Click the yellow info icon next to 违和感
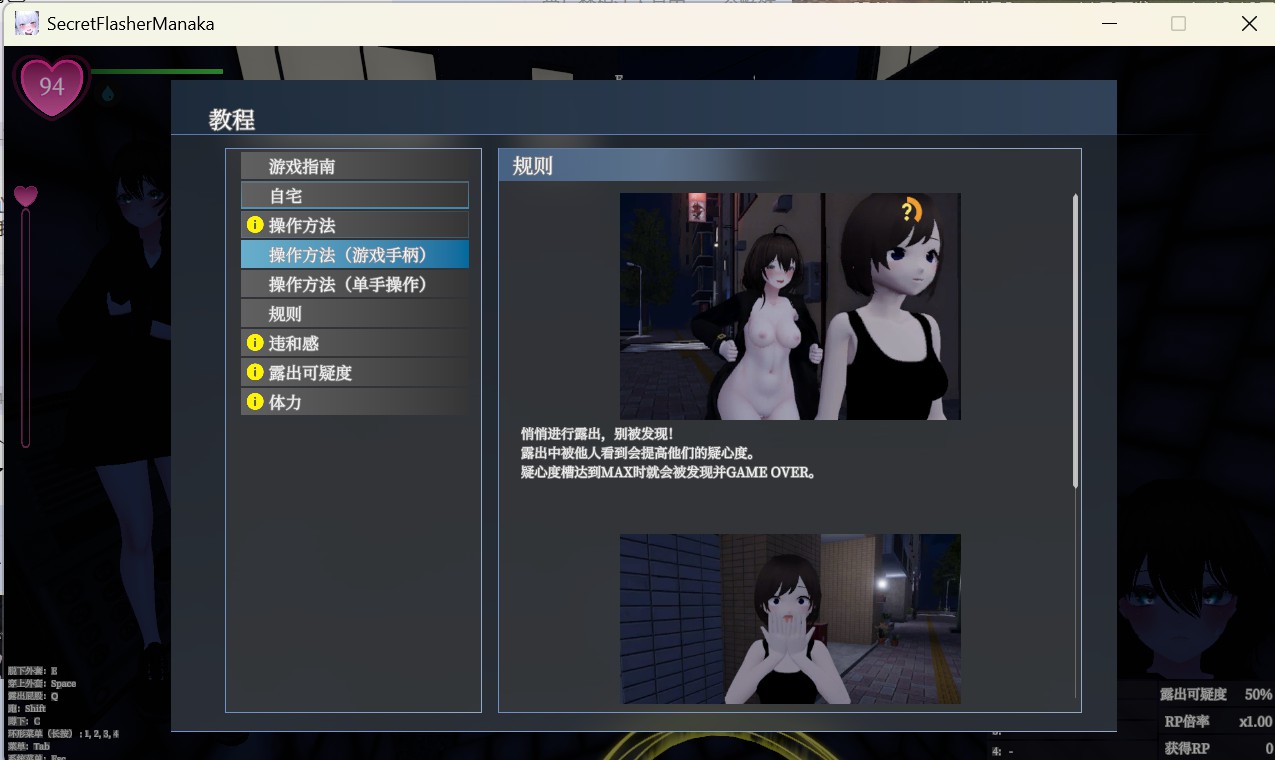Image resolution: width=1275 pixels, height=760 pixels. pyautogui.click(x=254, y=343)
